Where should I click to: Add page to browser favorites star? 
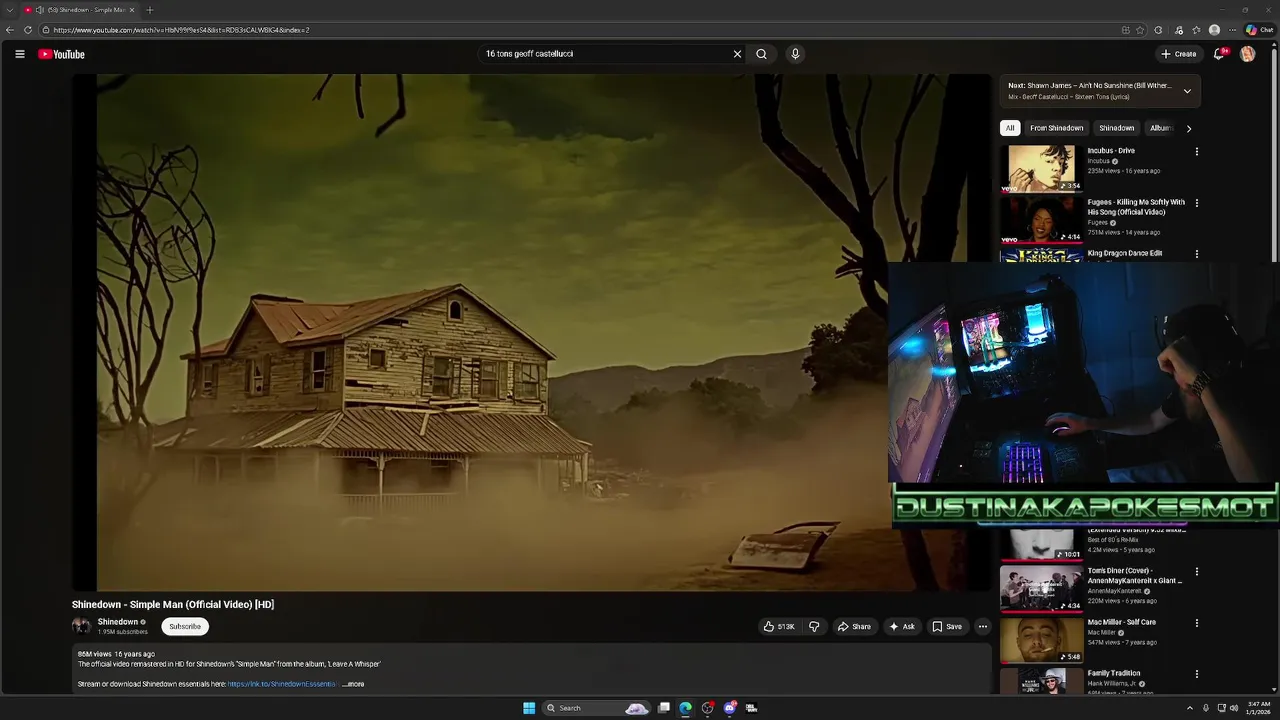[1140, 30]
